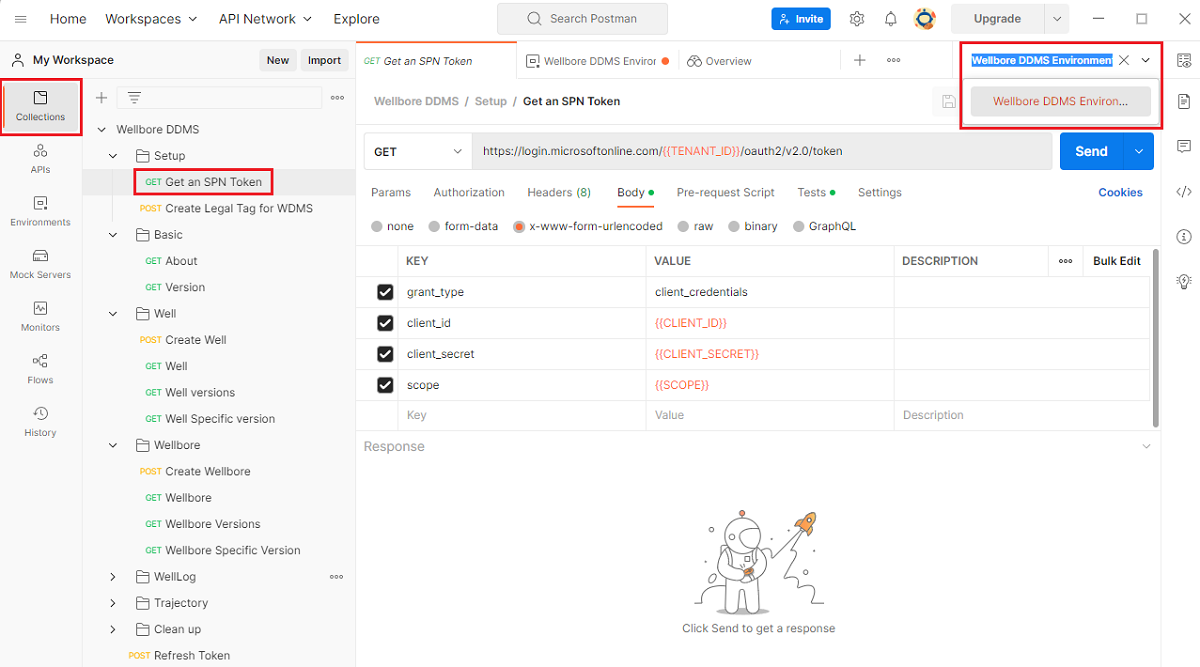
Task: Switch to the Params tab
Action: [x=391, y=192]
